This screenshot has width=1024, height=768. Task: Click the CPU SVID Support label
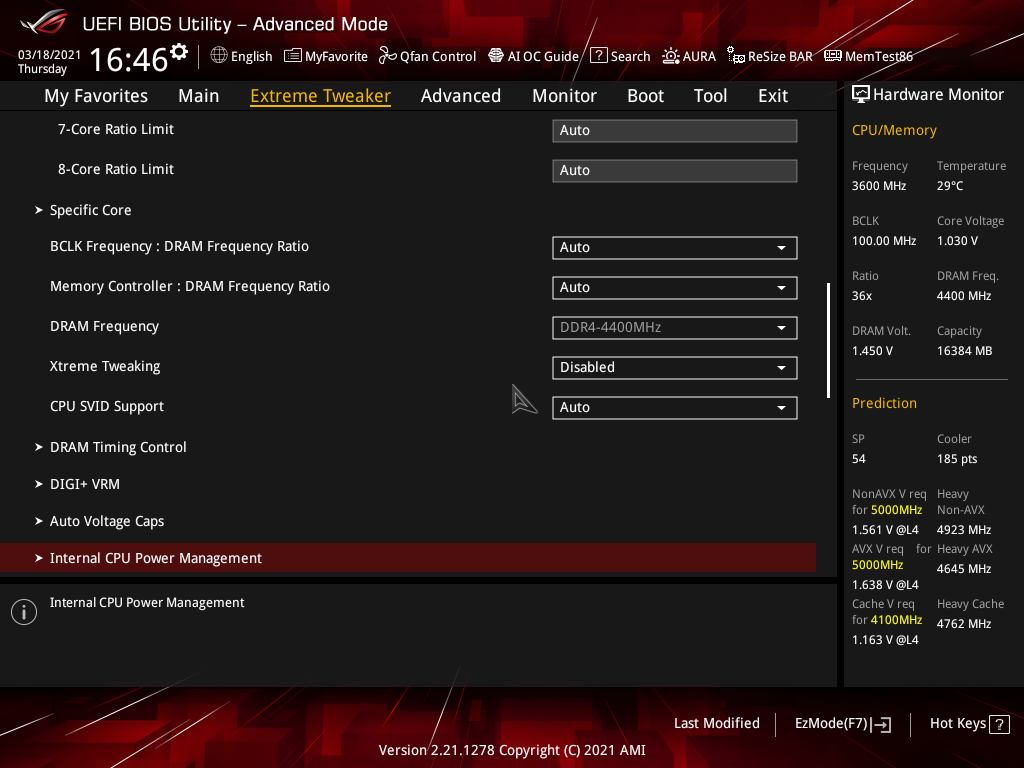107,406
